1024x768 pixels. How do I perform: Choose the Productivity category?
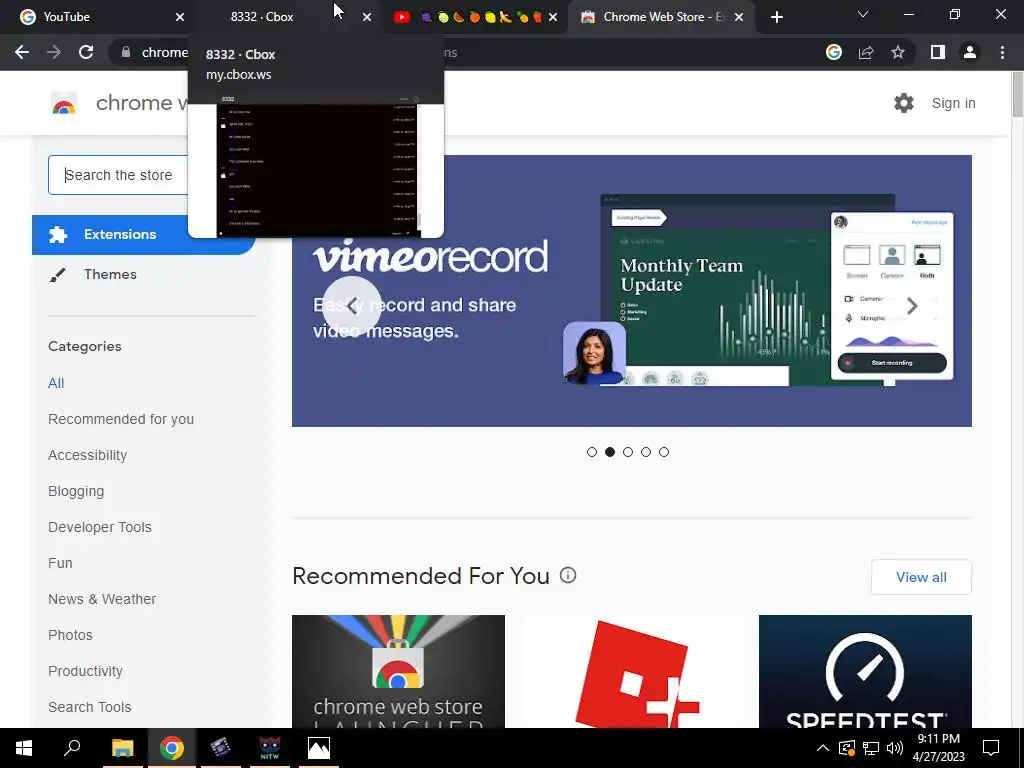[x=86, y=671]
